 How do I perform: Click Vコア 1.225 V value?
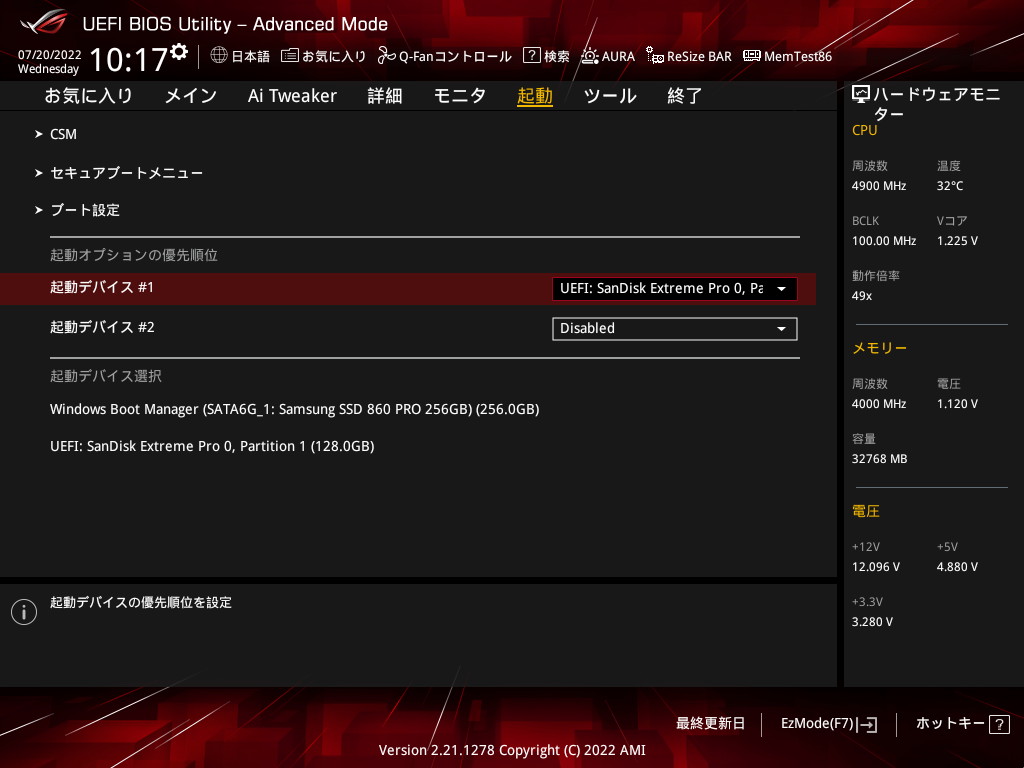coord(957,241)
